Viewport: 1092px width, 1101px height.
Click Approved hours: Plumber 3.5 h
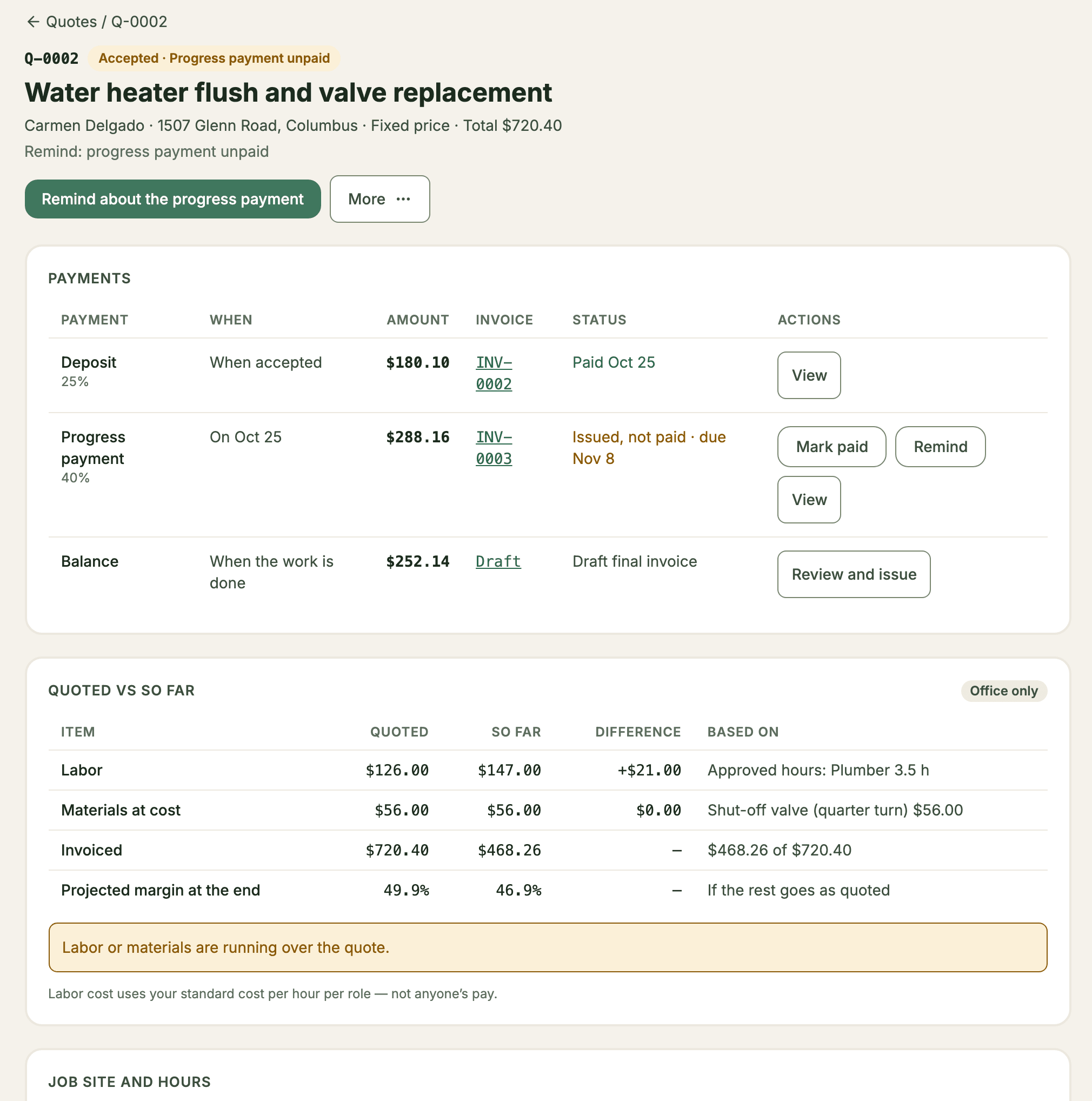818,770
